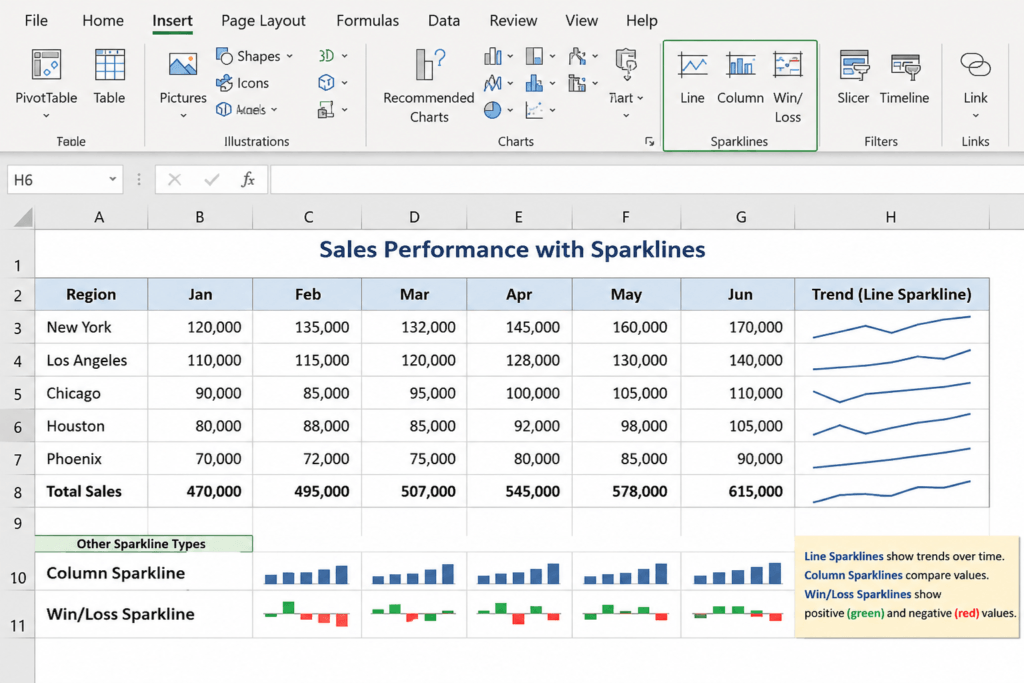Click the '145,000' cell
Screen dimensions: 1024x683
519,327
